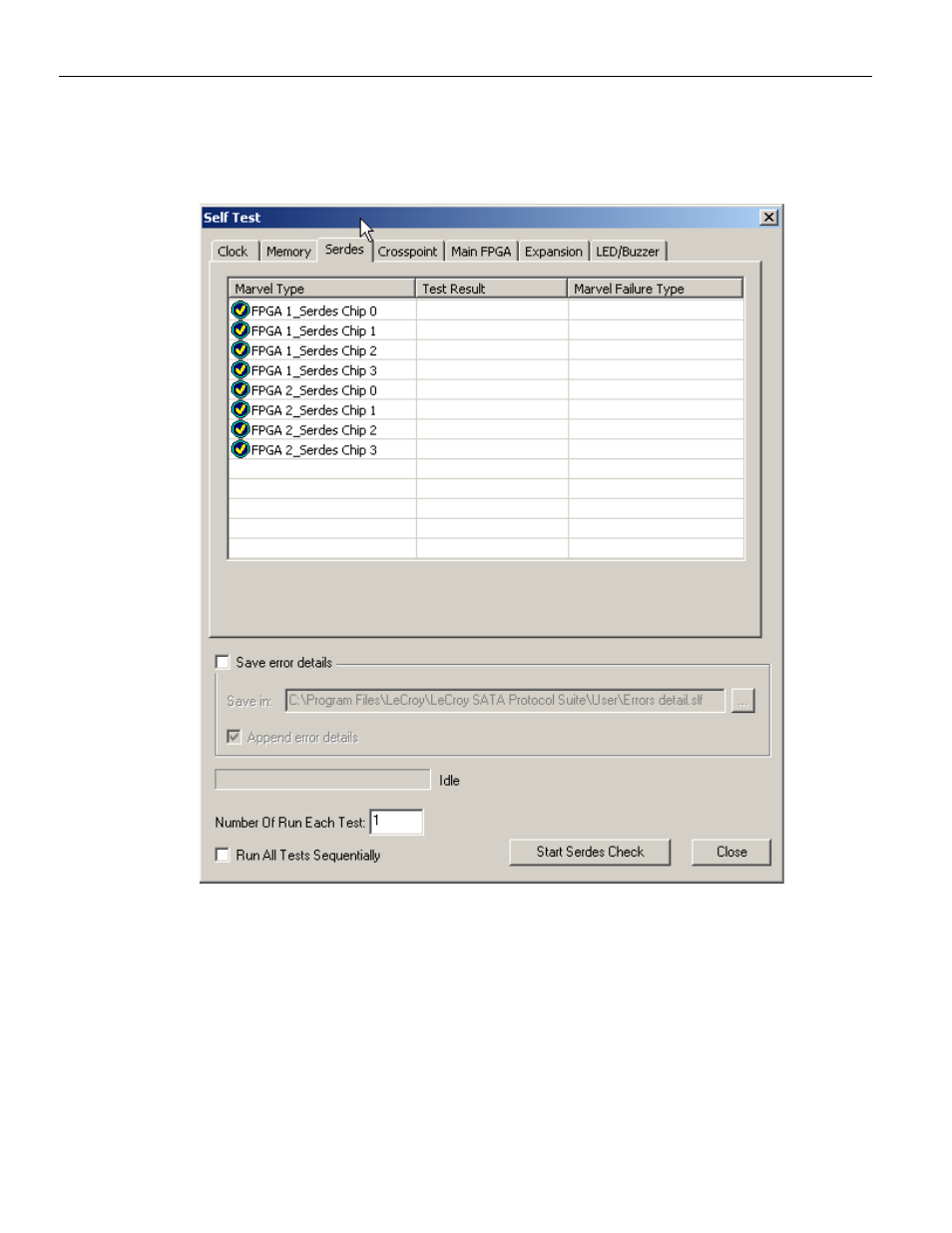Viewport: 952px width, 1233px height.
Task: Enable the Save error details checkbox
Action: click(222, 663)
